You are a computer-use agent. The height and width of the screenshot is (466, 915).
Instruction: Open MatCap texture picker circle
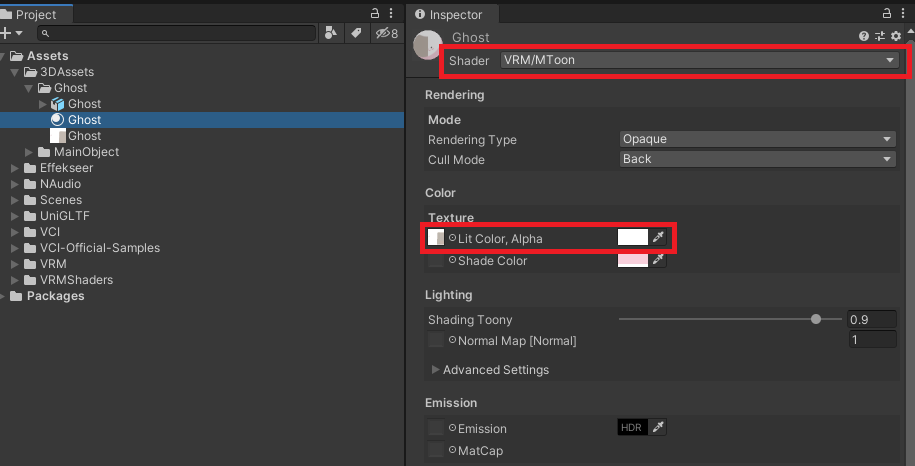tap(452, 450)
